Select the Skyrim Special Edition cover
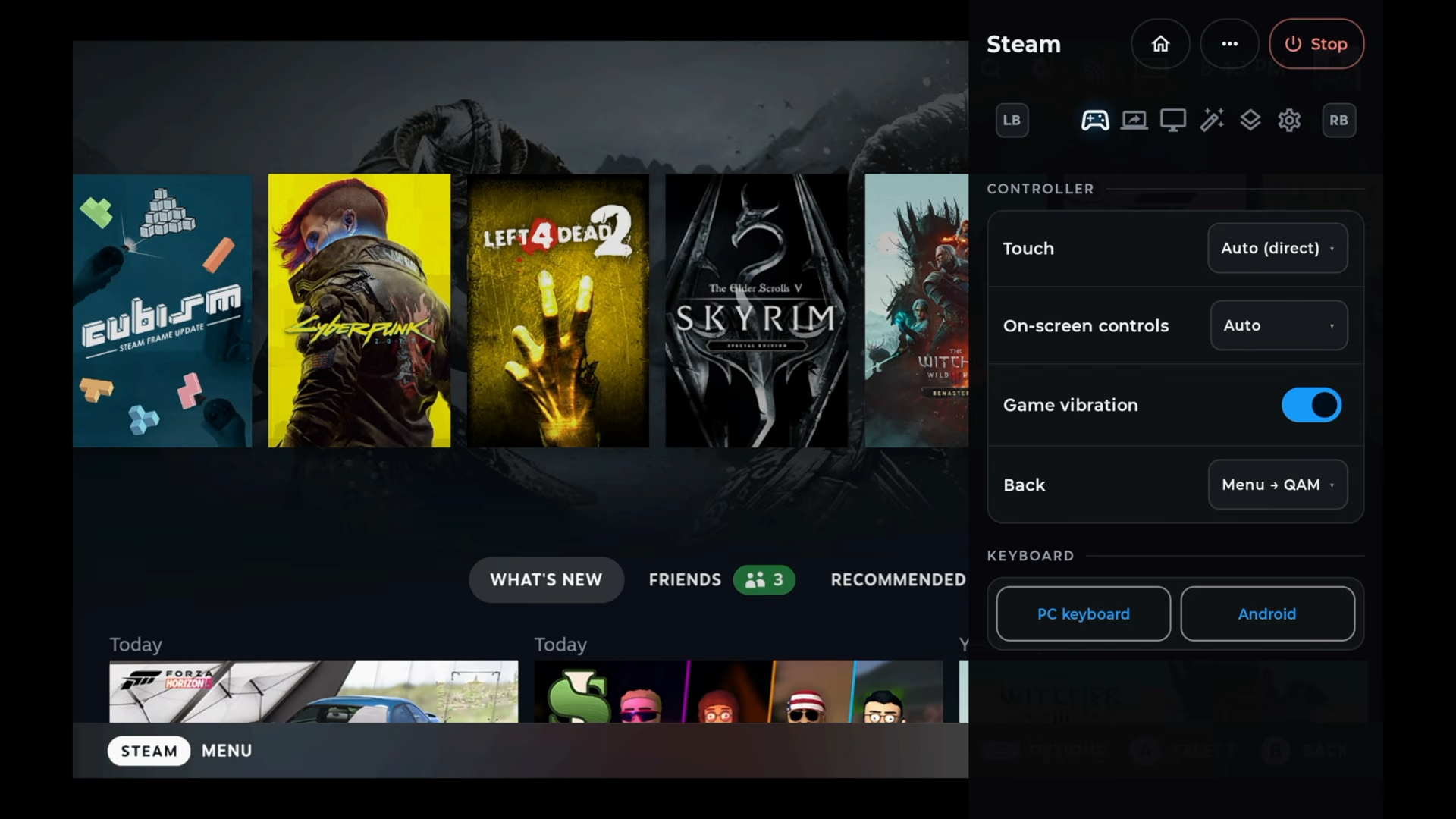The width and height of the screenshot is (1456, 819). [757, 311]
